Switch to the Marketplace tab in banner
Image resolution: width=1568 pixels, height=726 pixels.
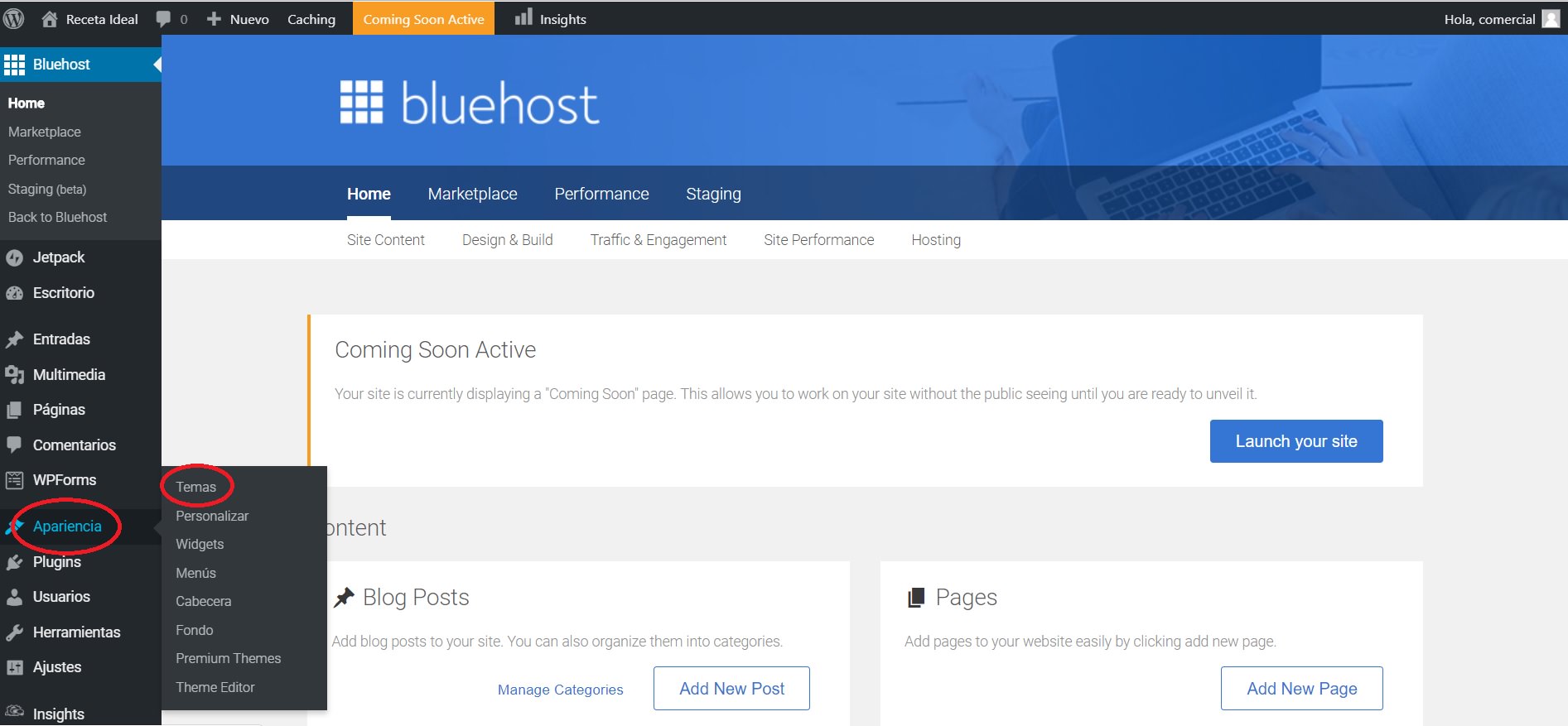pyautogui.click(x=472, y=194)
